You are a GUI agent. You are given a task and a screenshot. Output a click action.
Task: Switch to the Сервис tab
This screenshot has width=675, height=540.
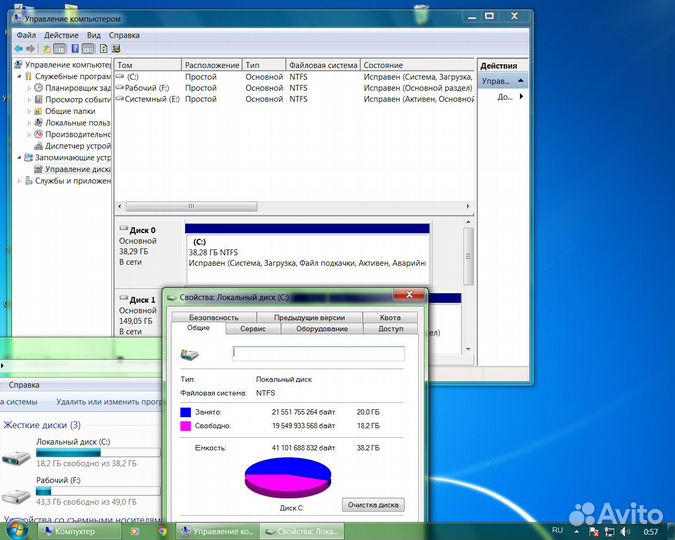253,328
